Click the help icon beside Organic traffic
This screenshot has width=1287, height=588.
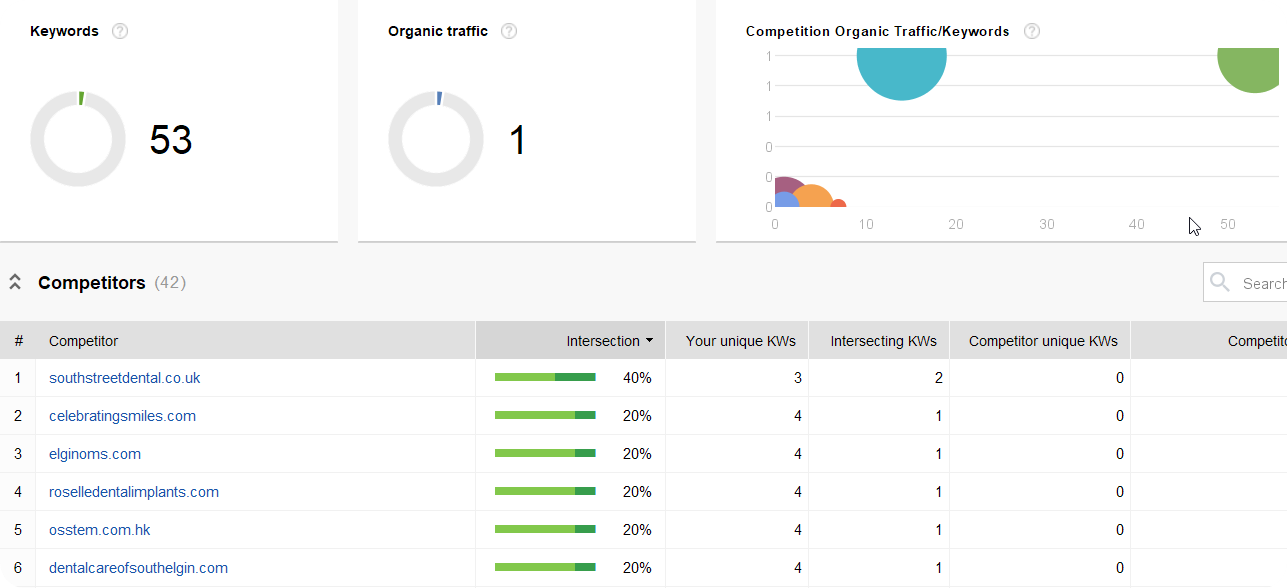click(509, 31)
